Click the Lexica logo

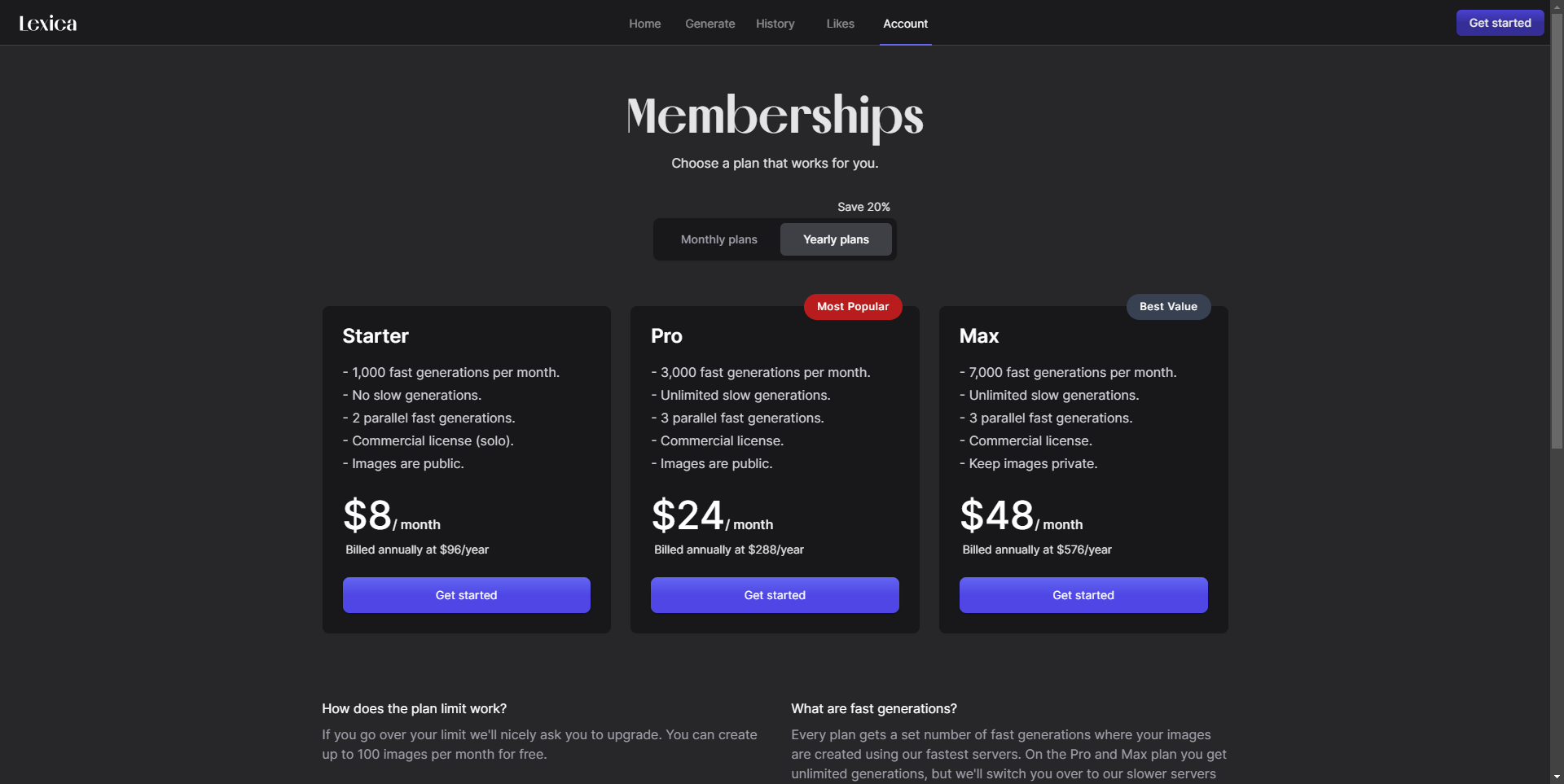tap(48, 24)
